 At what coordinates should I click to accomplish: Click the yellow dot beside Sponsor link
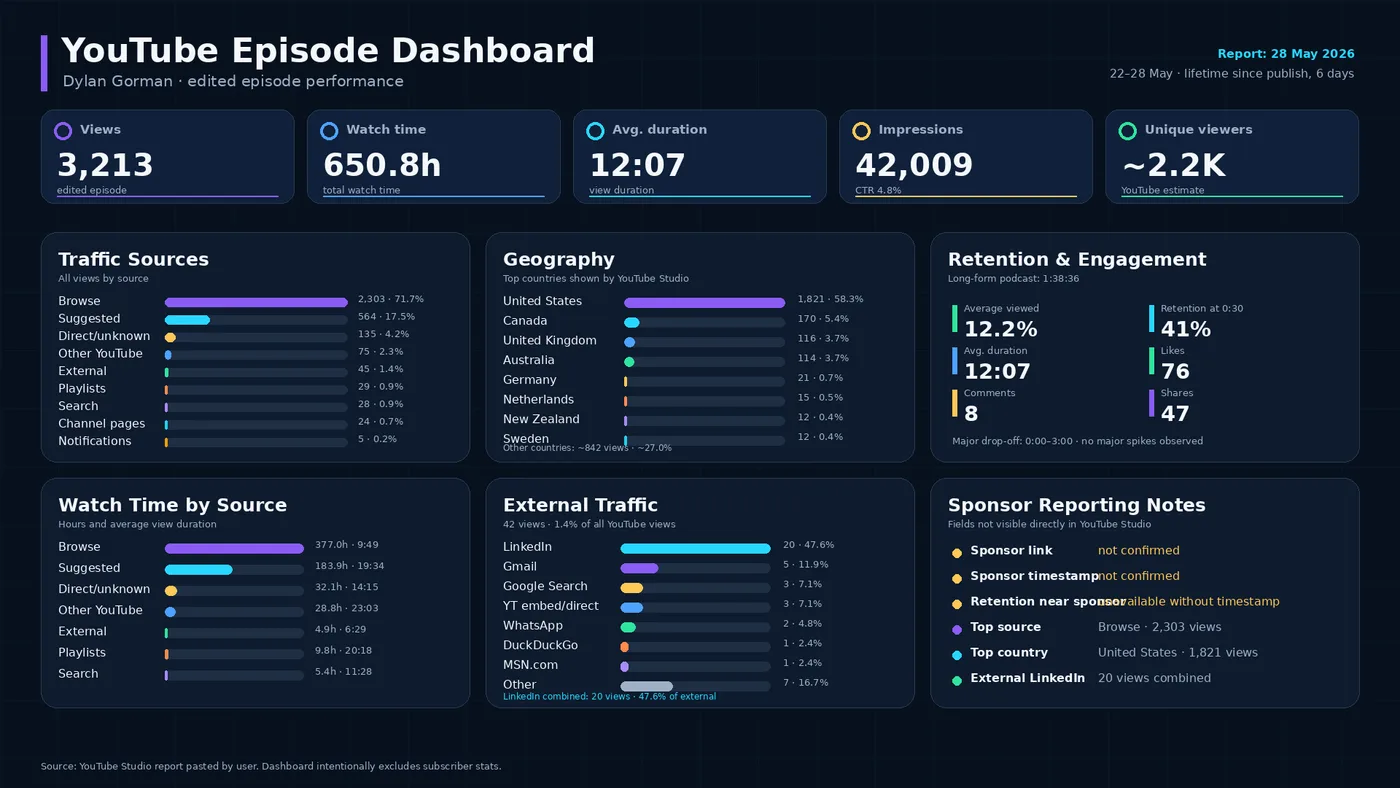tap(957, 553)
